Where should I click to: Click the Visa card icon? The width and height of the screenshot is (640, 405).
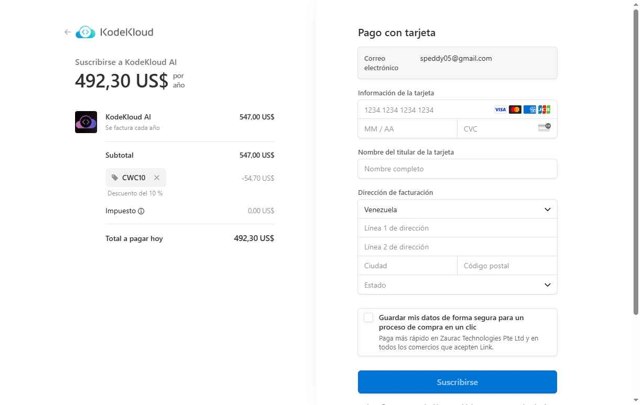[x=500, y=109]
